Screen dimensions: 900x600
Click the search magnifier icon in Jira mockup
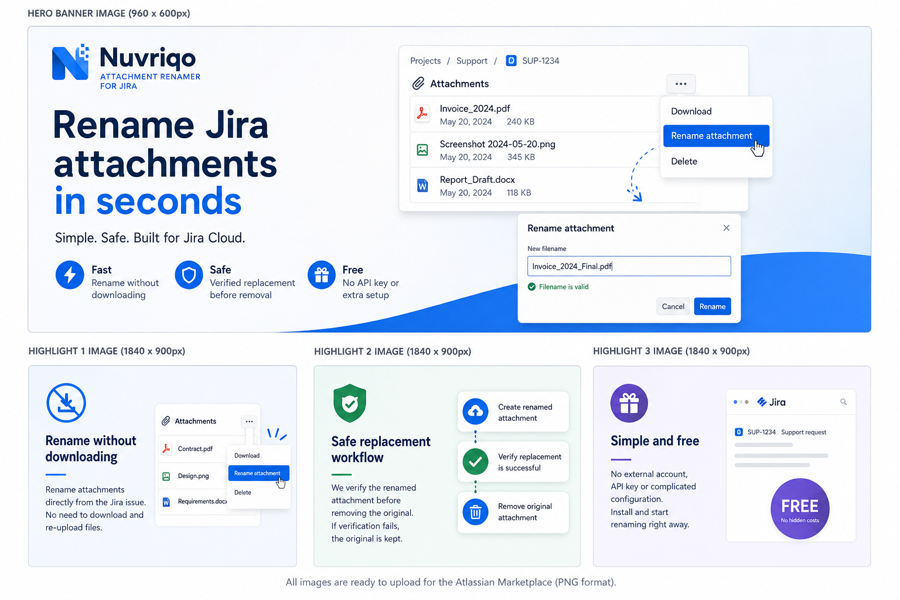tap(843, 402)
